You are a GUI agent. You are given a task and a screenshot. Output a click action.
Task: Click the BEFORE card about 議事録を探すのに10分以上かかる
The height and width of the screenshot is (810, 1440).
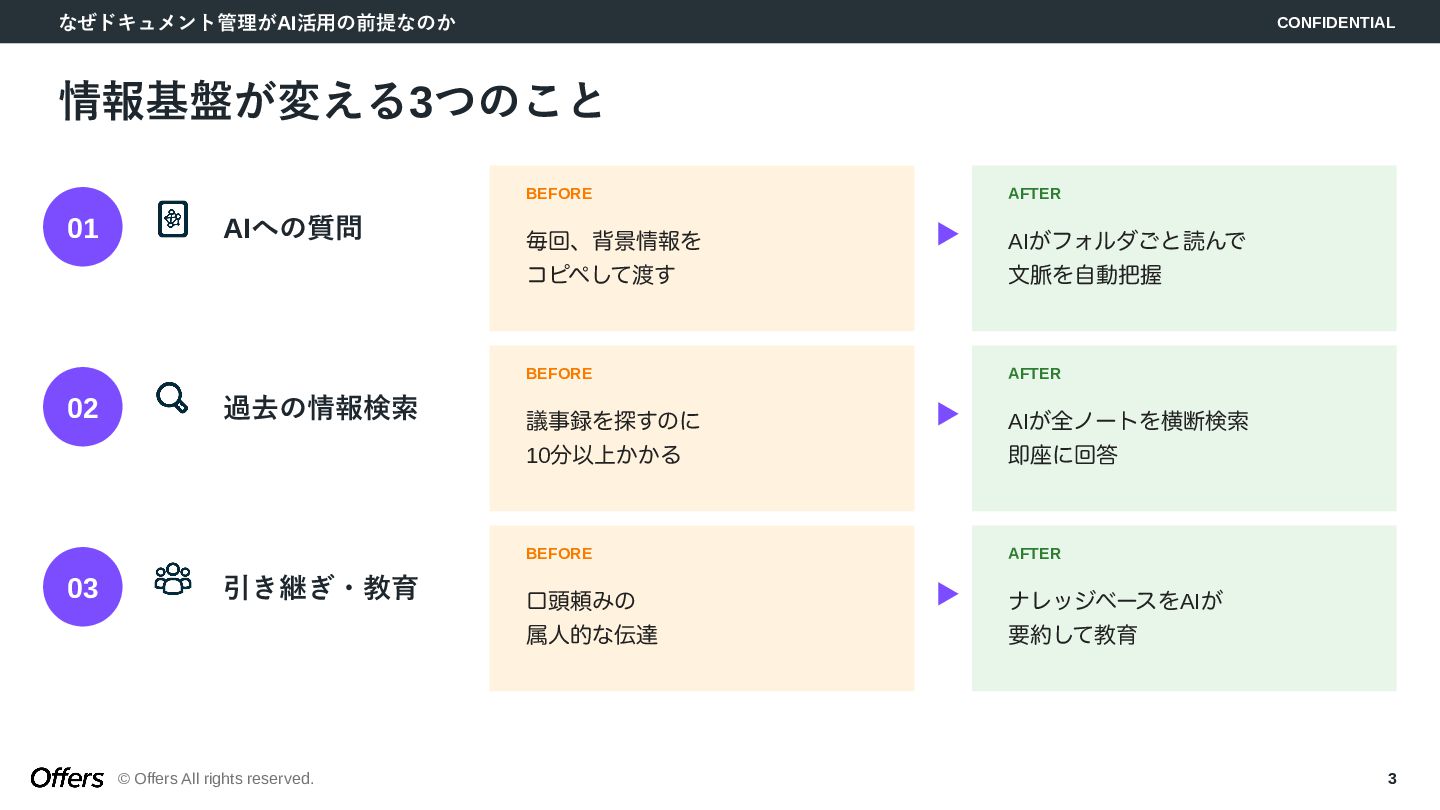[x=702, y=428]
